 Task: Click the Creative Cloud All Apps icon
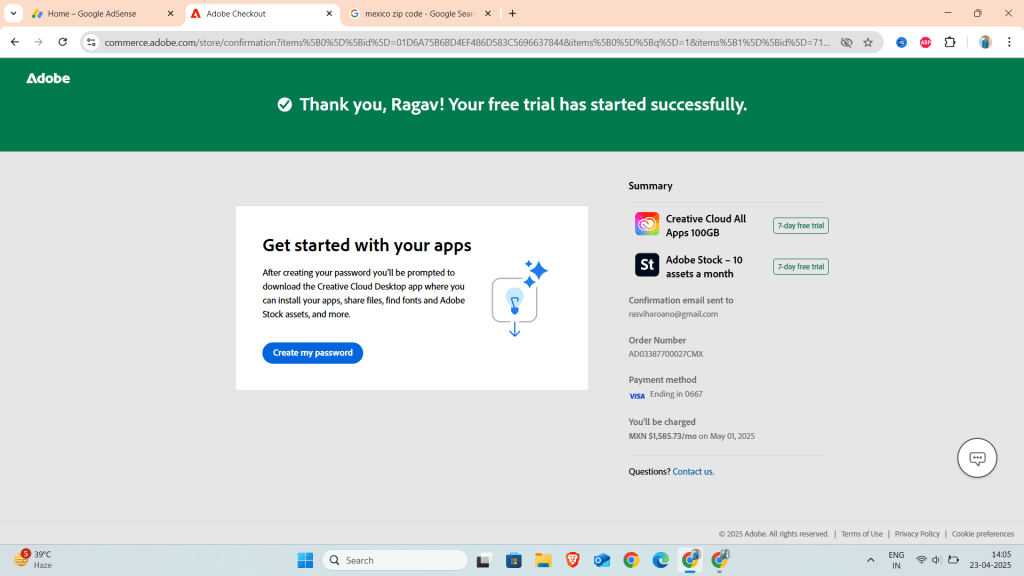click(647, 224)
